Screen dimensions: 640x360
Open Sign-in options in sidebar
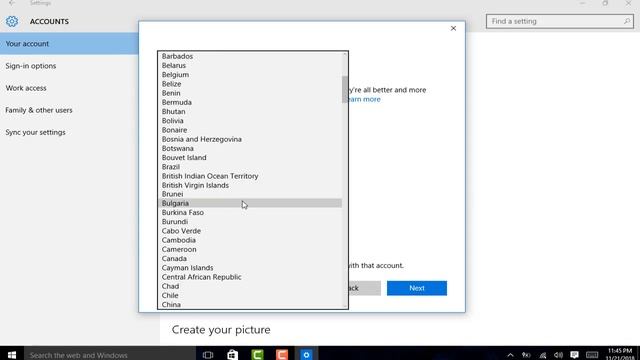pyautogui.click(x=31, y=66)
